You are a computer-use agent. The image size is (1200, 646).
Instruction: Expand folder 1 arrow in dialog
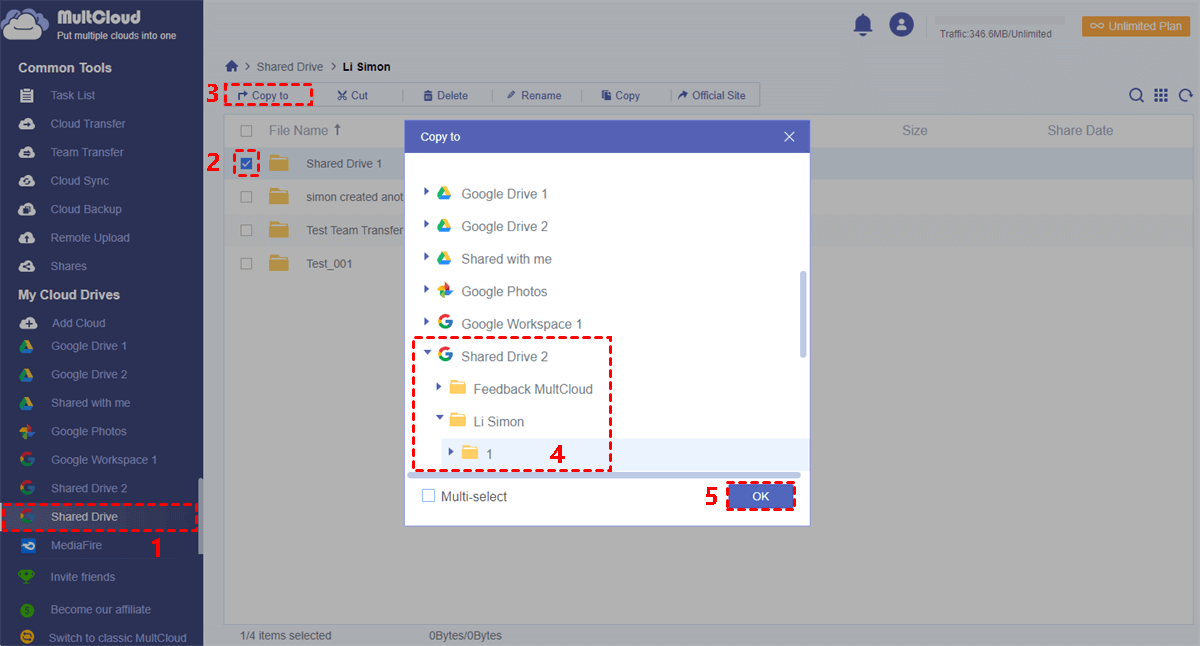coord(451,451)
